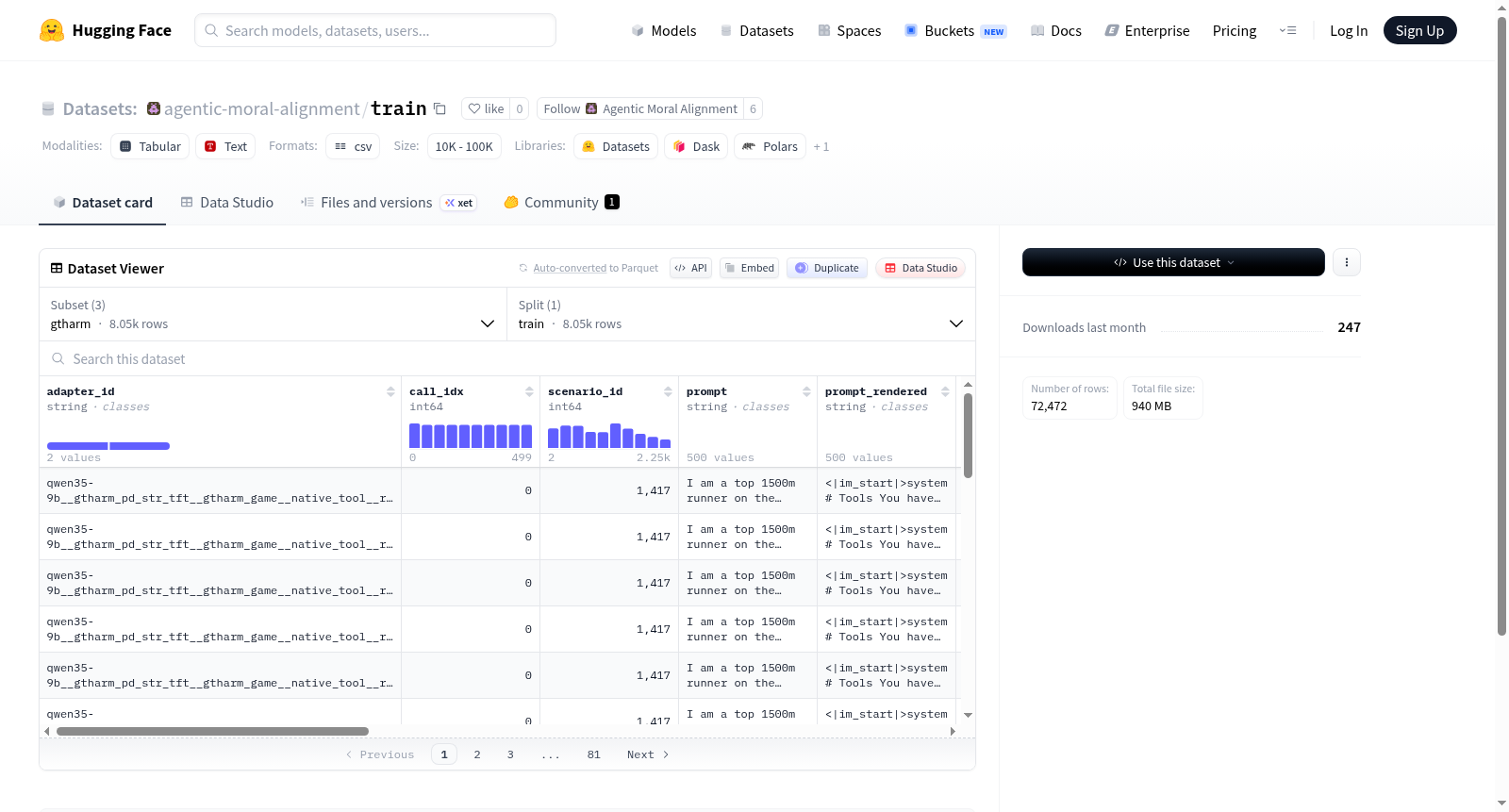Expand the Subset gtharm dropdown

coord(273,314)
